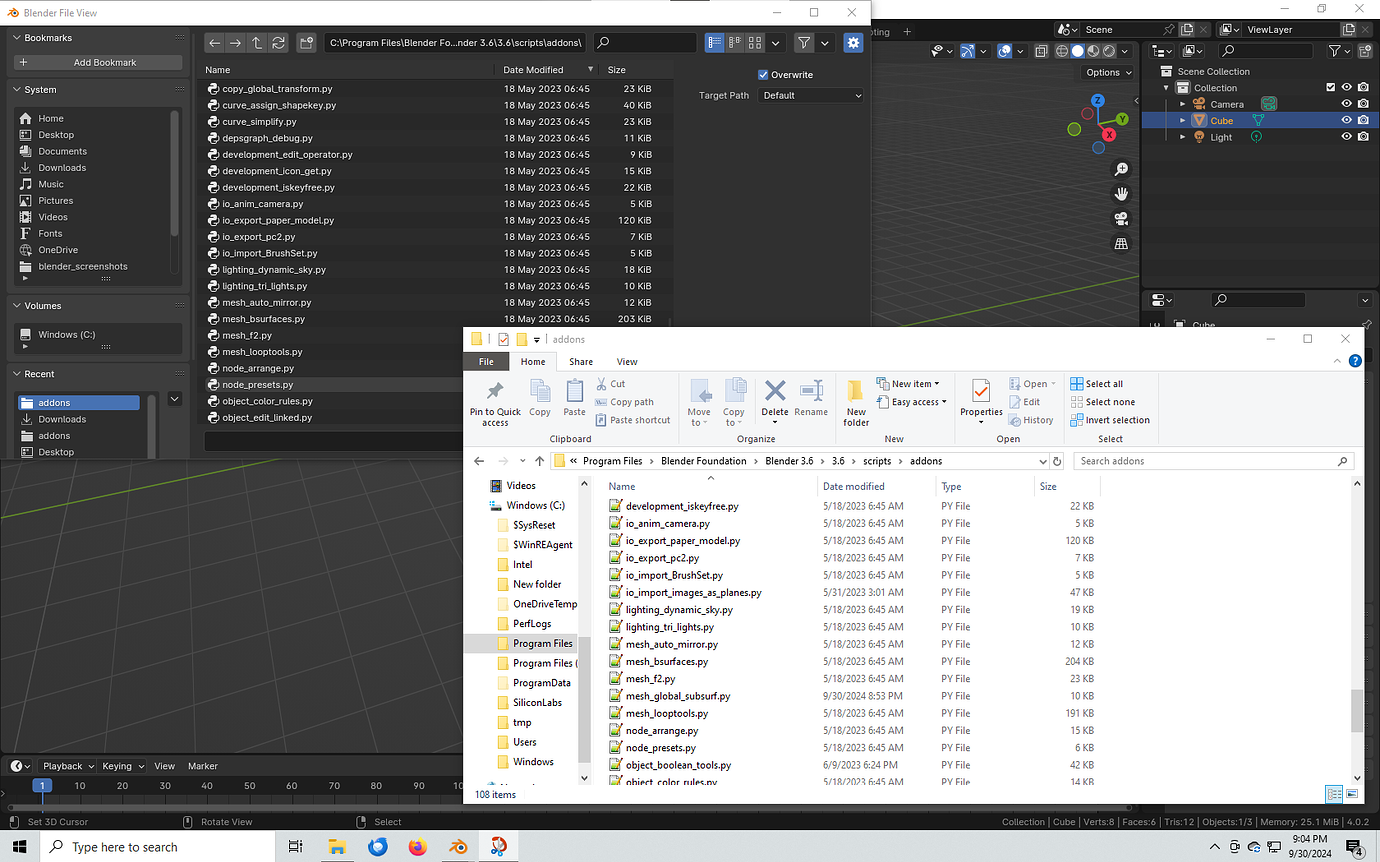Viewport: 1380px width, 862px height.
Task: Create new directory in Blender File View
Action: pos(307,43)
